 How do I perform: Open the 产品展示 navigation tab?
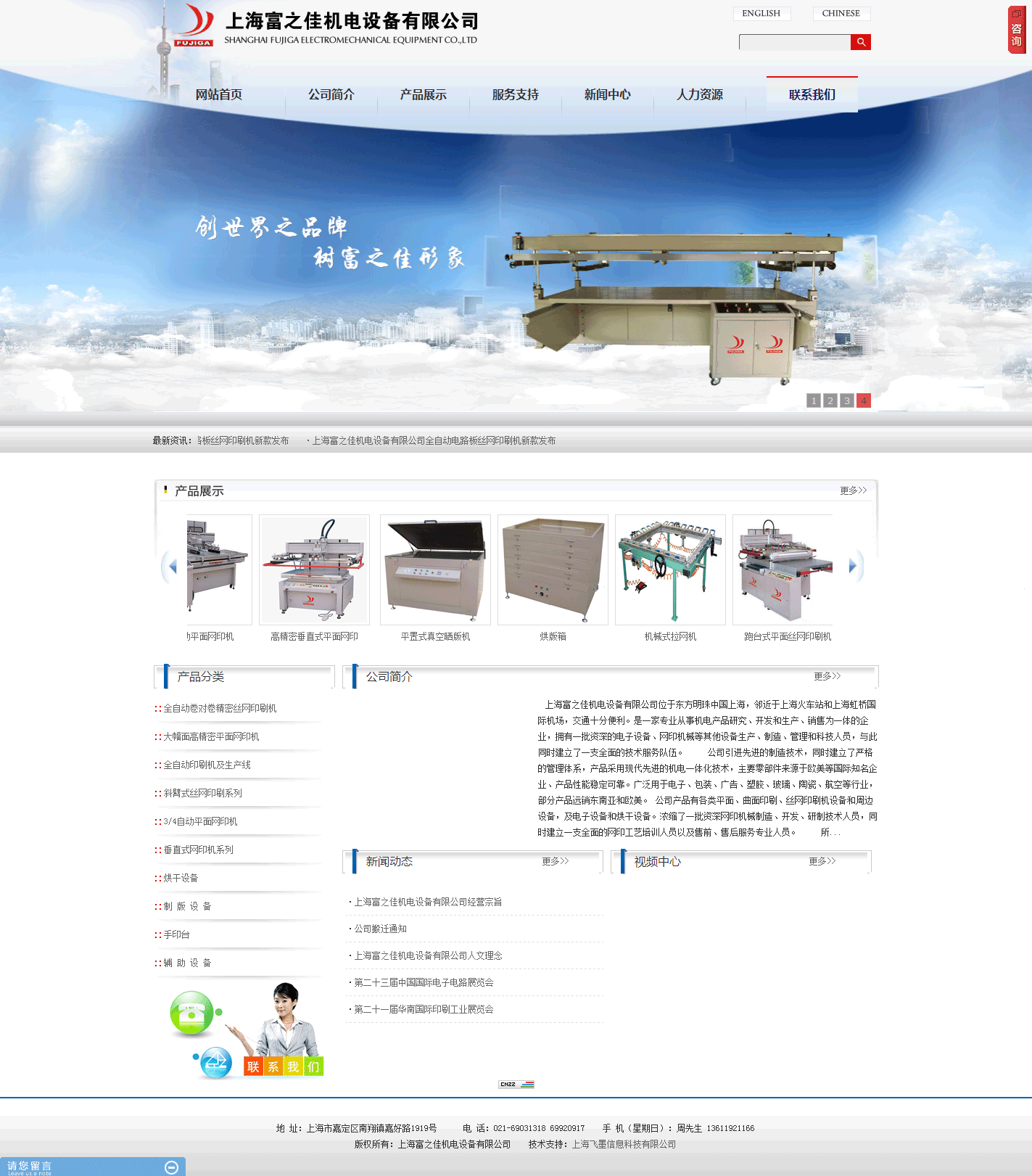click(424, 95)
